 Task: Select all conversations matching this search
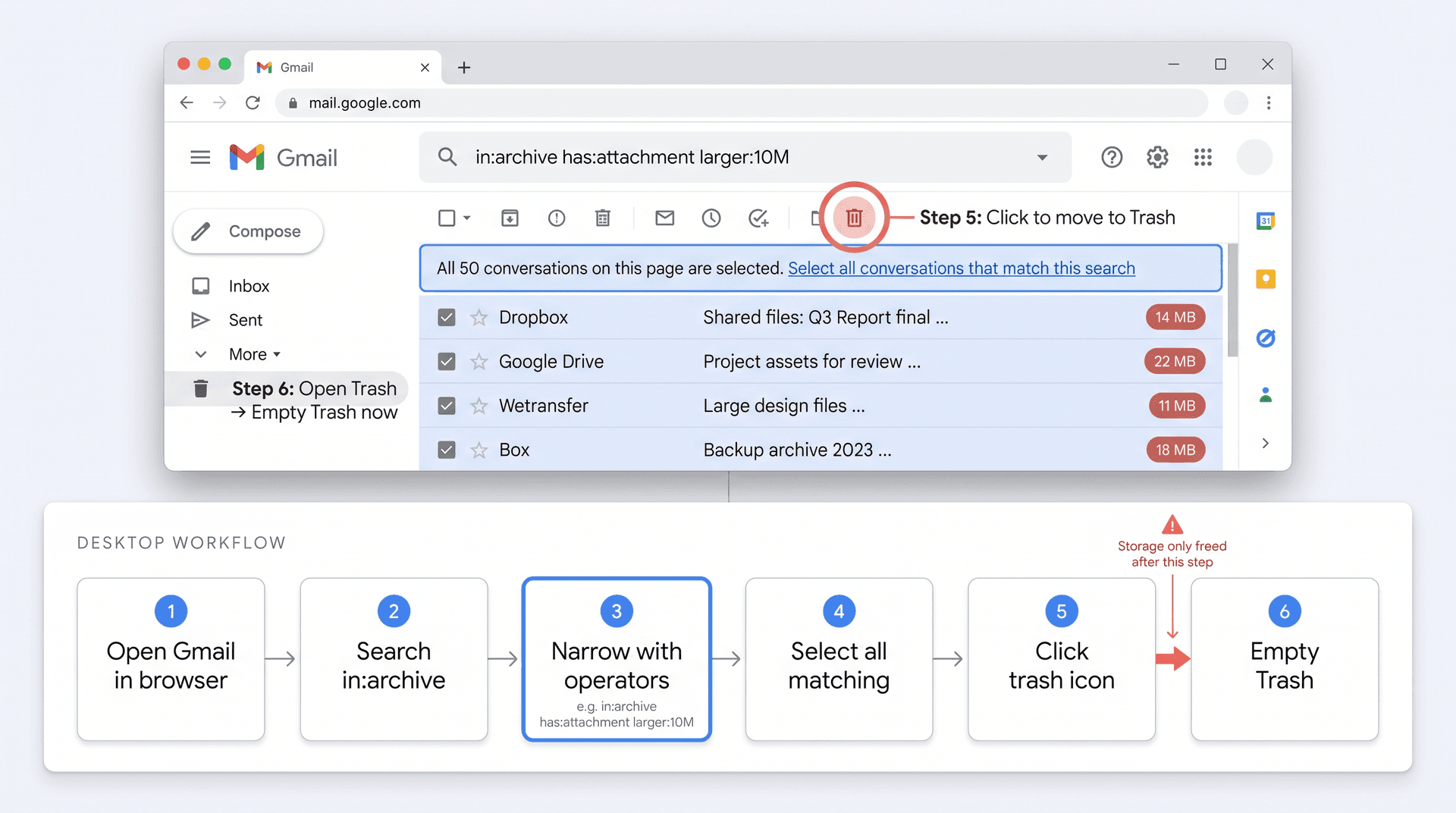tap(961, 268)
